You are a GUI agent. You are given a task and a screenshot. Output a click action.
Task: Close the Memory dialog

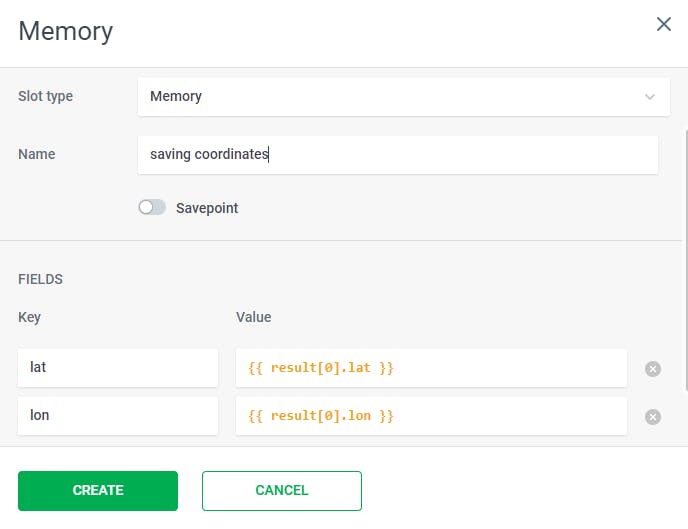point(663,25)
